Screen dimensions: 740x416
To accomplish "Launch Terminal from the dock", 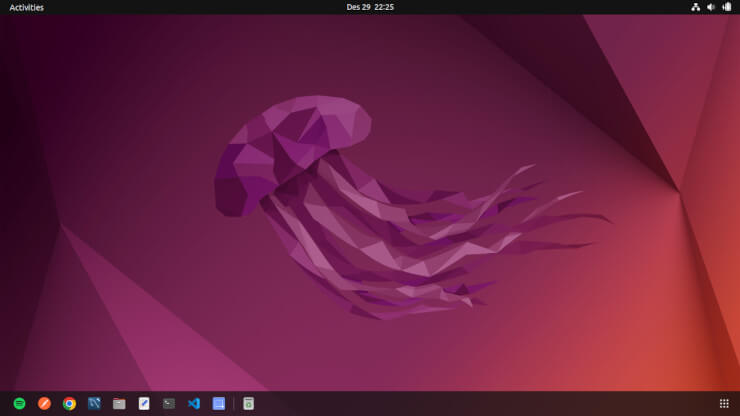I will pyautogui.click(x=169, y=403).
